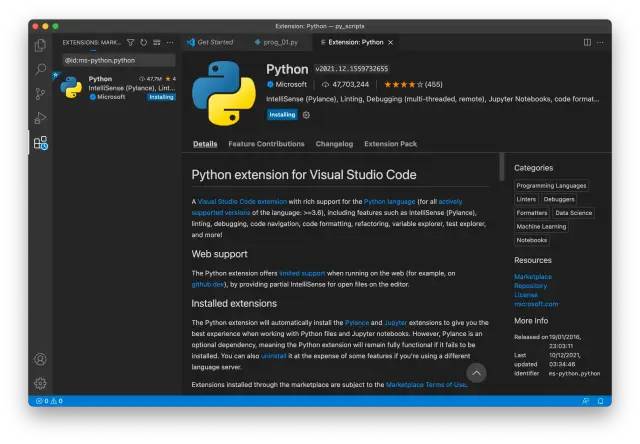
Task: Open Source Control view in activity bar
Action: 40,94
